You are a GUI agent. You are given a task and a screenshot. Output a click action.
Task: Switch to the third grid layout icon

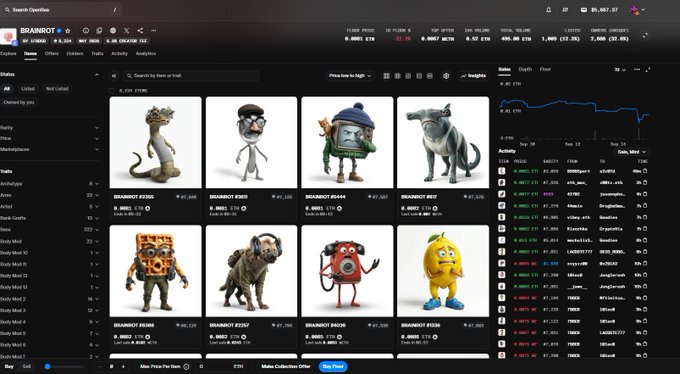pos(408,76)
